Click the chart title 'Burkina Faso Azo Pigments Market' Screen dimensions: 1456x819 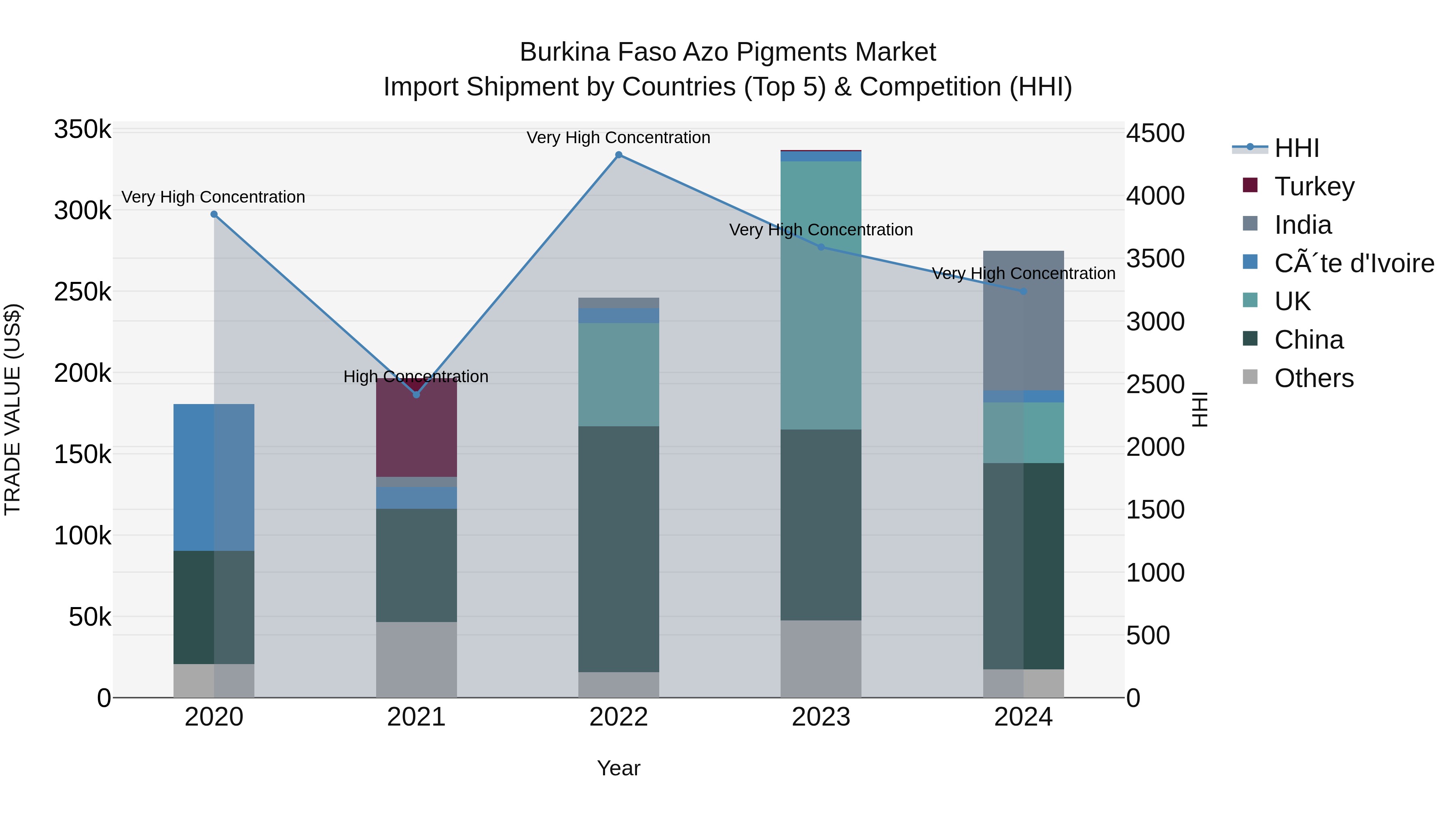(x=728, y=52)
